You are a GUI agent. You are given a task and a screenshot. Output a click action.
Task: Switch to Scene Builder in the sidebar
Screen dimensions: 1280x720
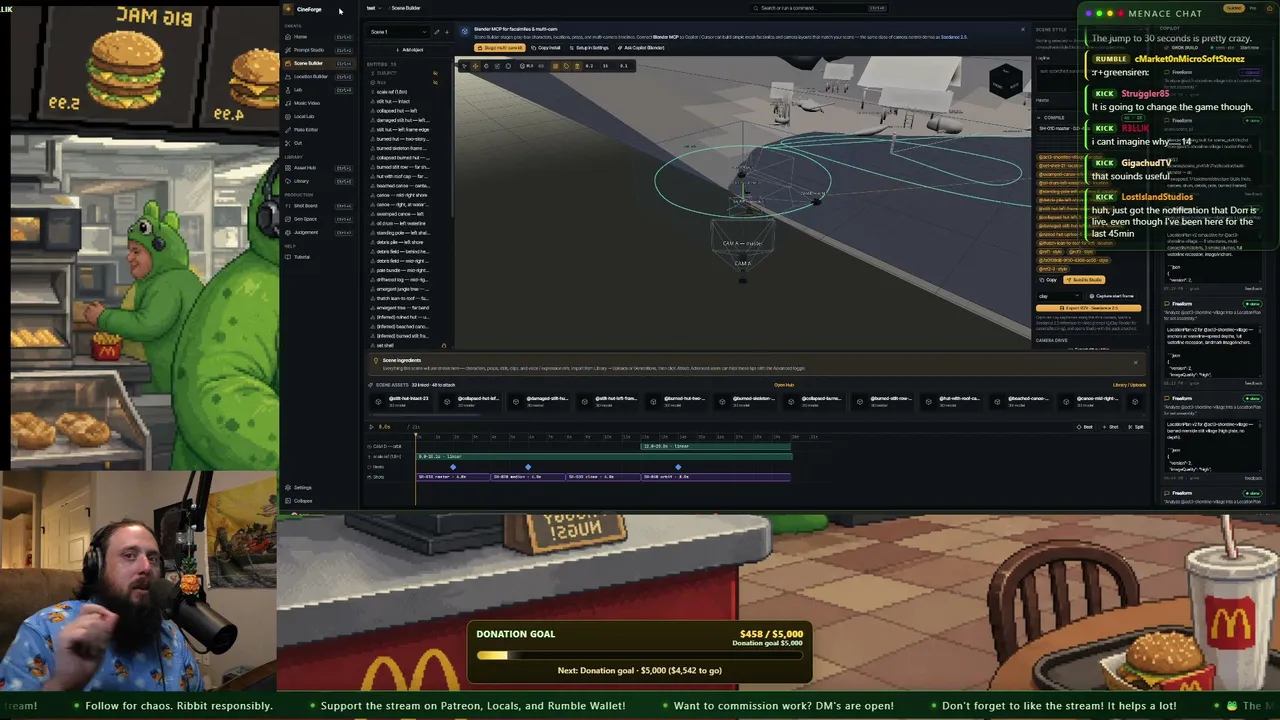(317, 63)
